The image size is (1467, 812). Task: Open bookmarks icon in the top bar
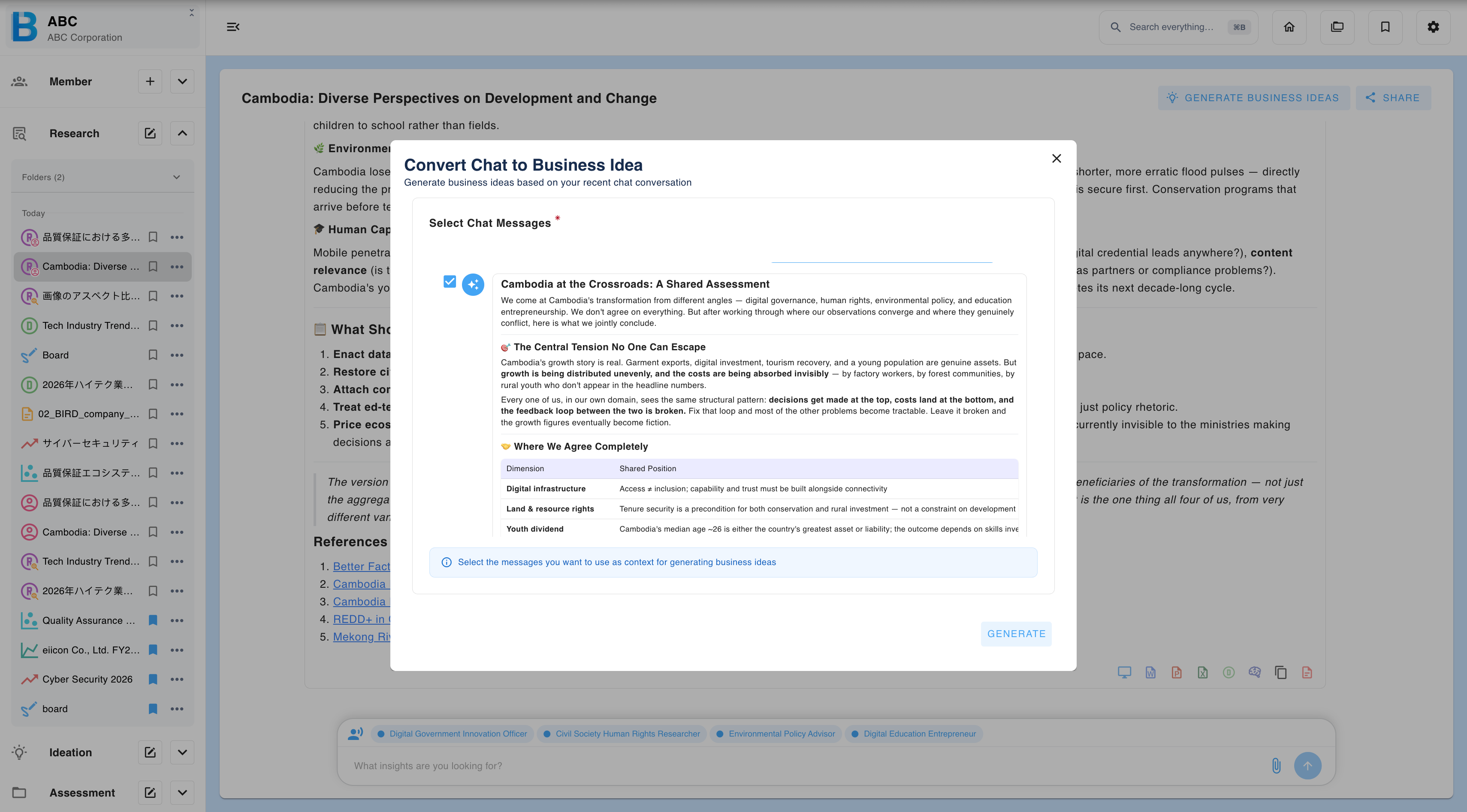pyautogui.click(x=1385, y=27)
